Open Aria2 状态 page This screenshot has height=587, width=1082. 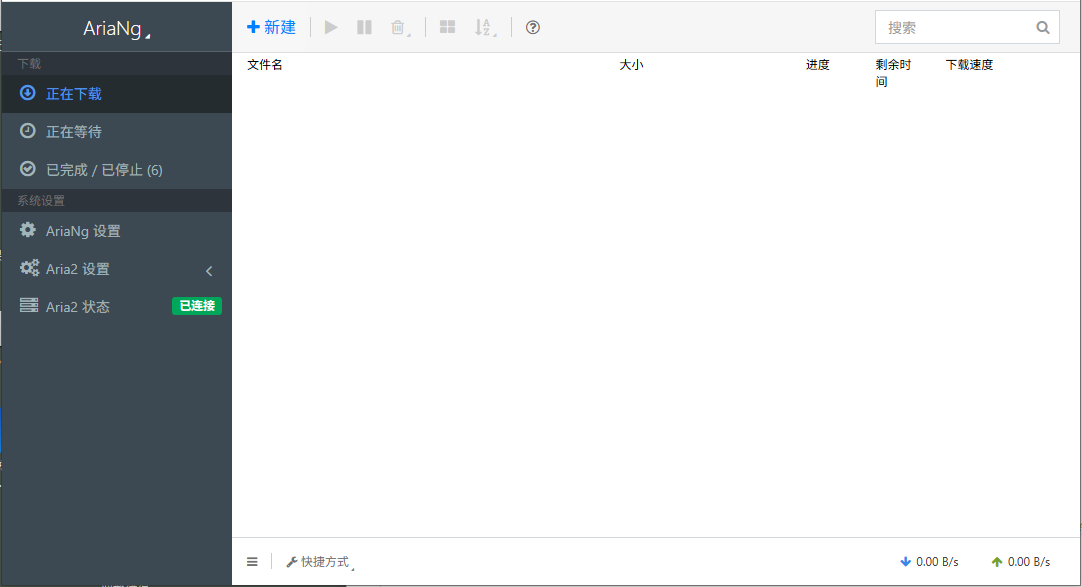point(76,306)
